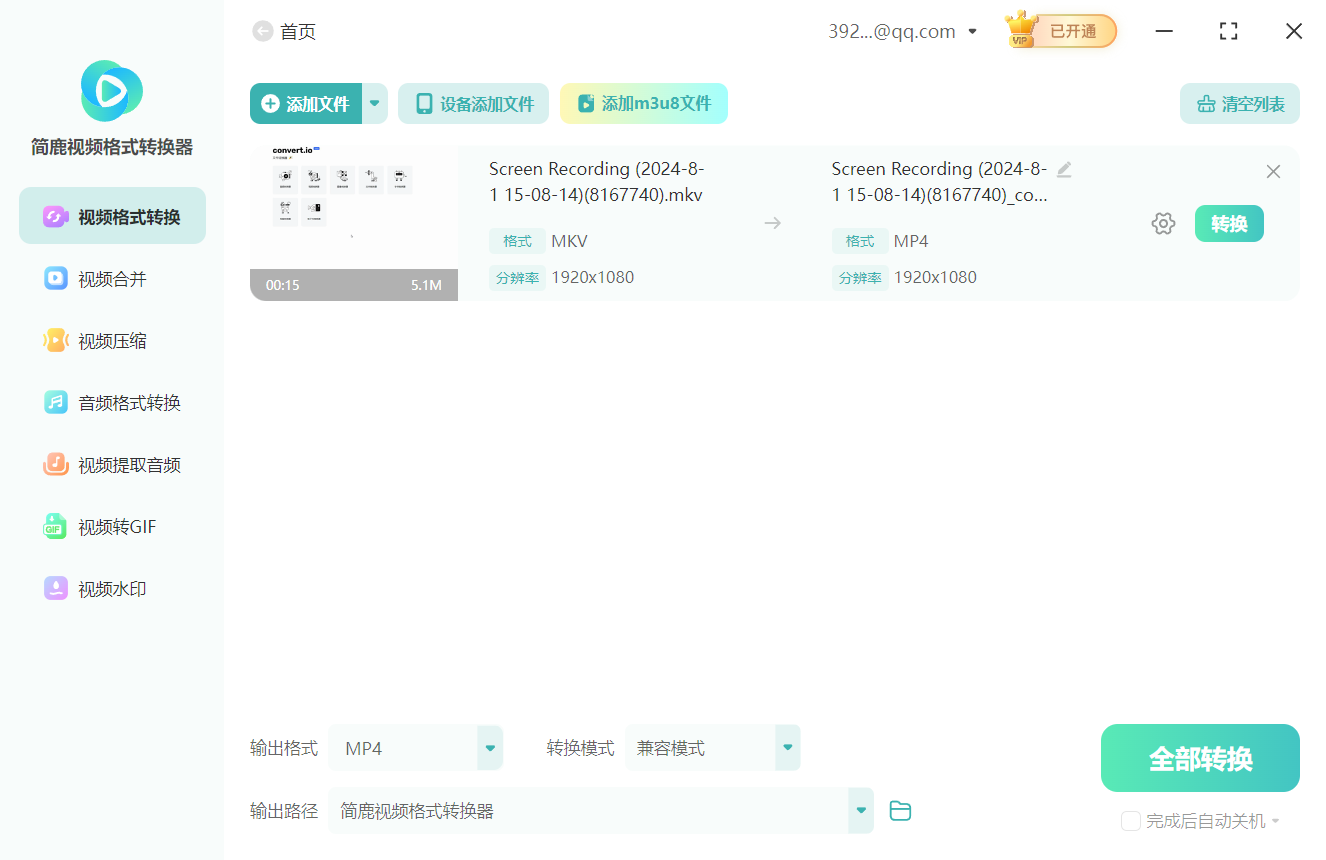The width and height of the screenshot is (1326, 860).
Task: Check the auto-shutdown option checkbox
Action: click(1130, 820)
